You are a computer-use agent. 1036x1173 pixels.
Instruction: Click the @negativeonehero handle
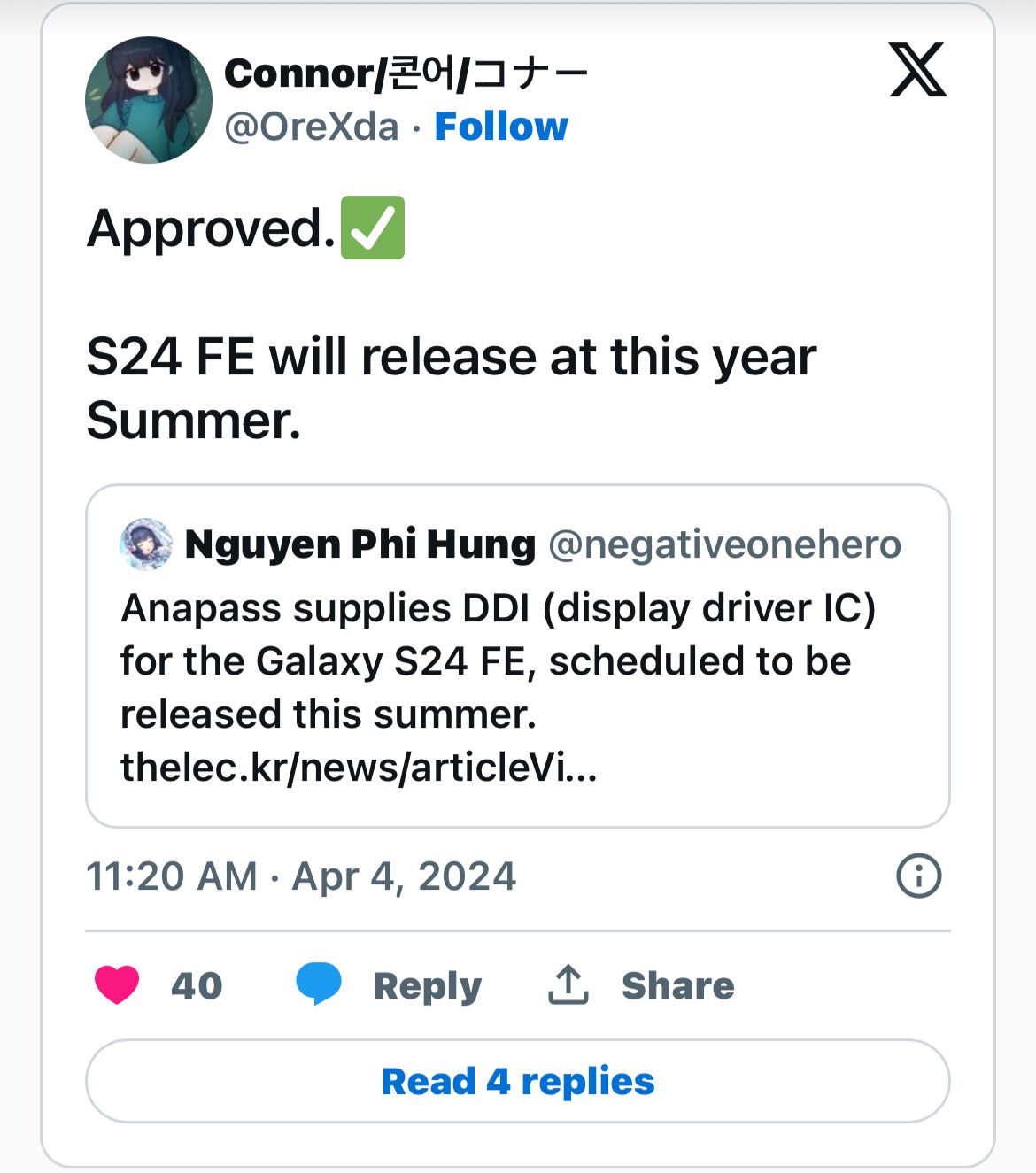[724, 544]
